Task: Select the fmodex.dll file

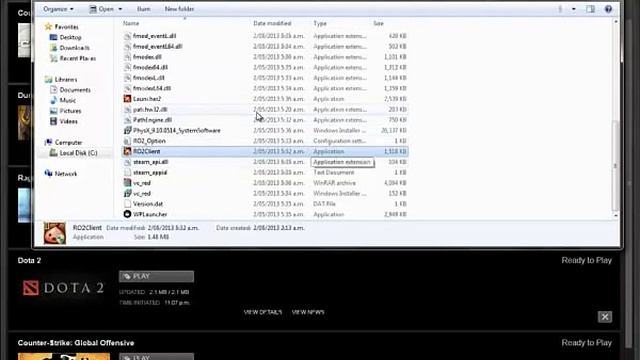Action: click(147, 57)
